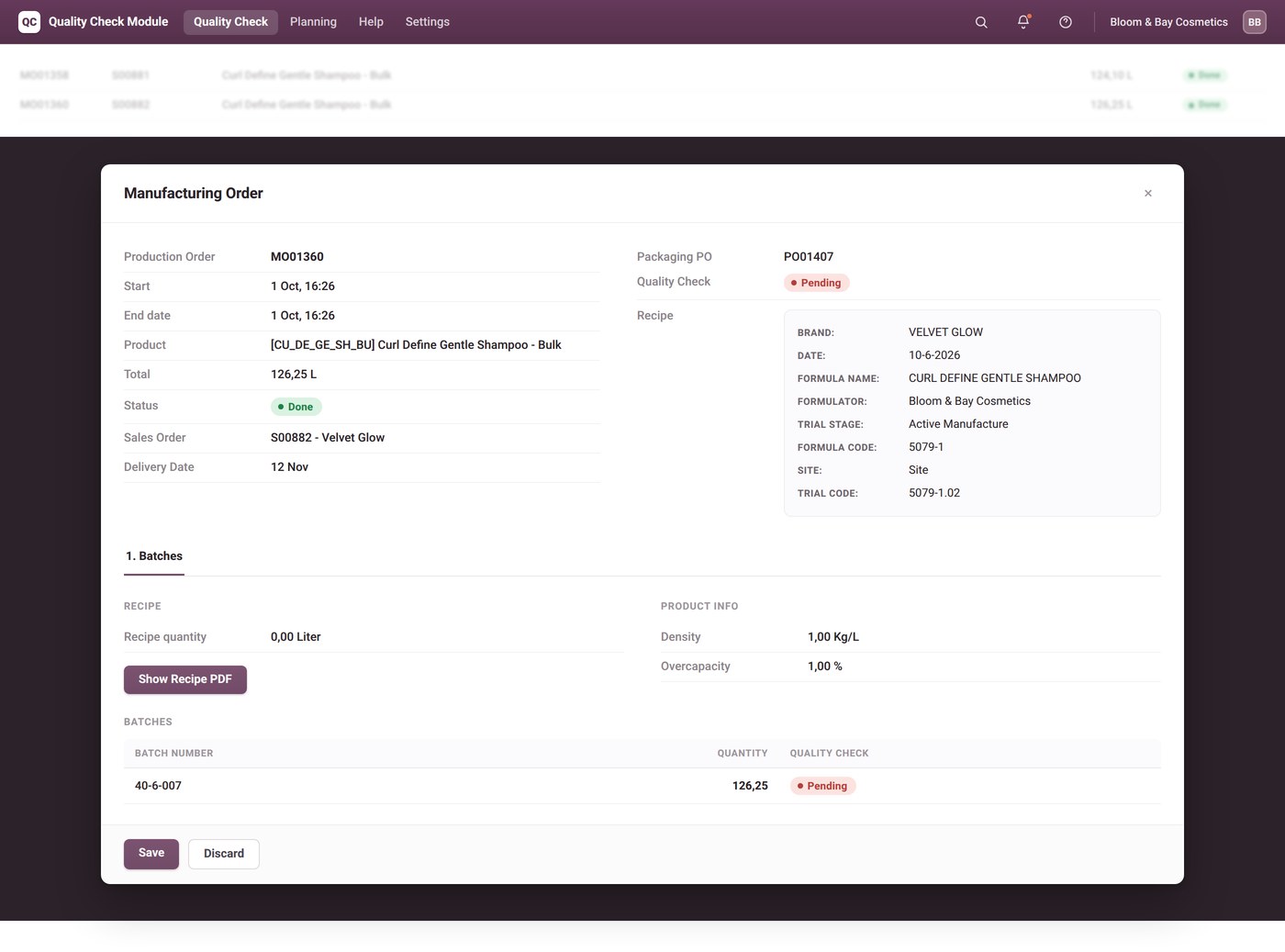Open the notifications bell icon

click(1023, 22)
